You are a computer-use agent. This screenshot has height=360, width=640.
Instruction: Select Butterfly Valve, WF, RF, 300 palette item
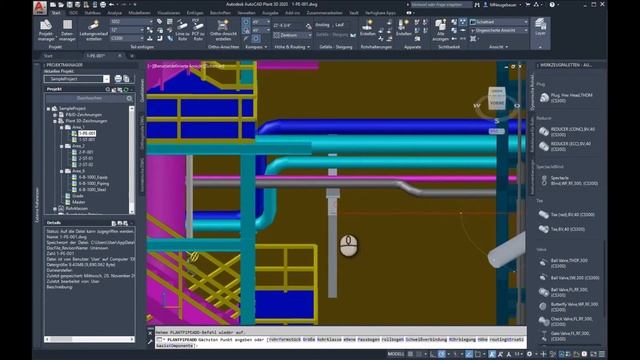pyautogui.click(x=569, y=307)
